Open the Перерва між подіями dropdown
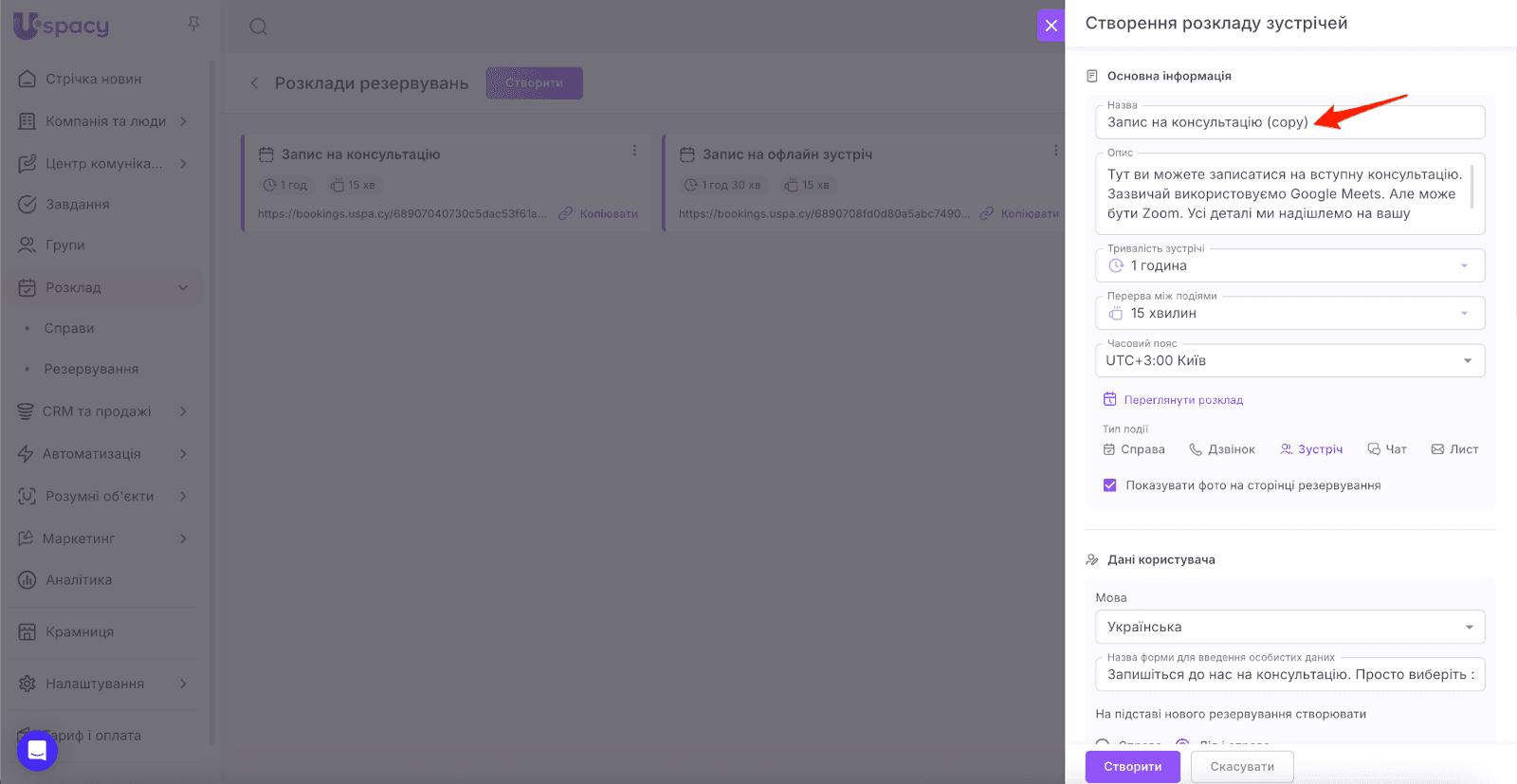Image resolution: width=1517 pixels, height=784 pixels. pos(1289,313)
